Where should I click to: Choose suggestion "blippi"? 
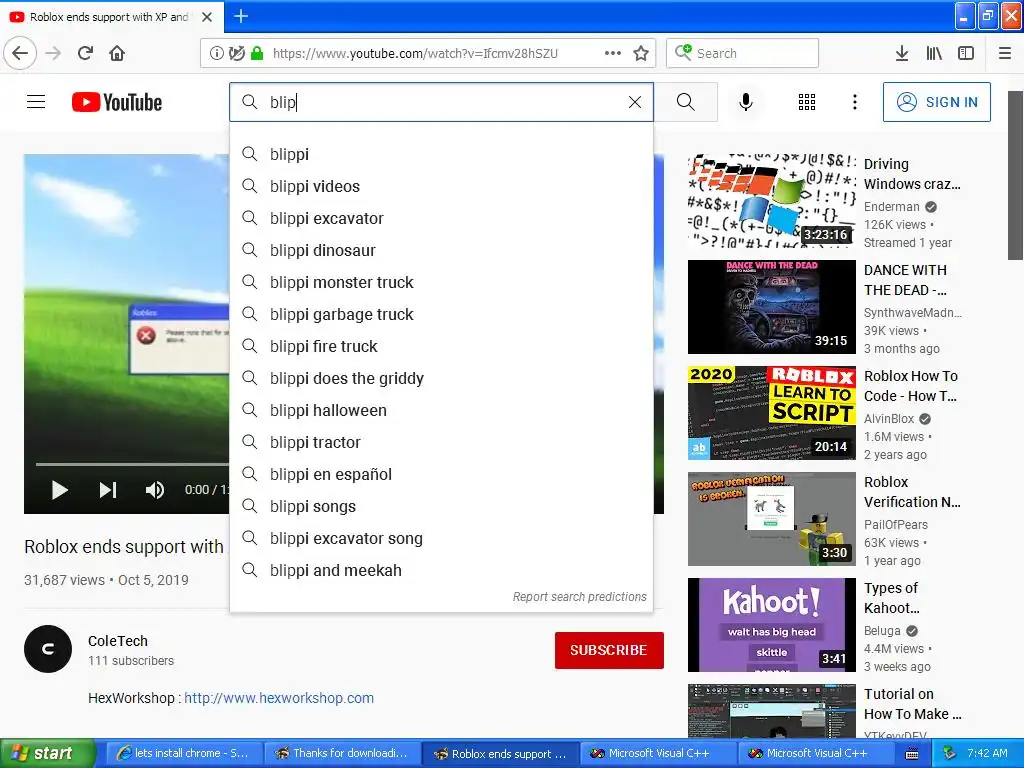pyautogui.click(x=441, y=154)
